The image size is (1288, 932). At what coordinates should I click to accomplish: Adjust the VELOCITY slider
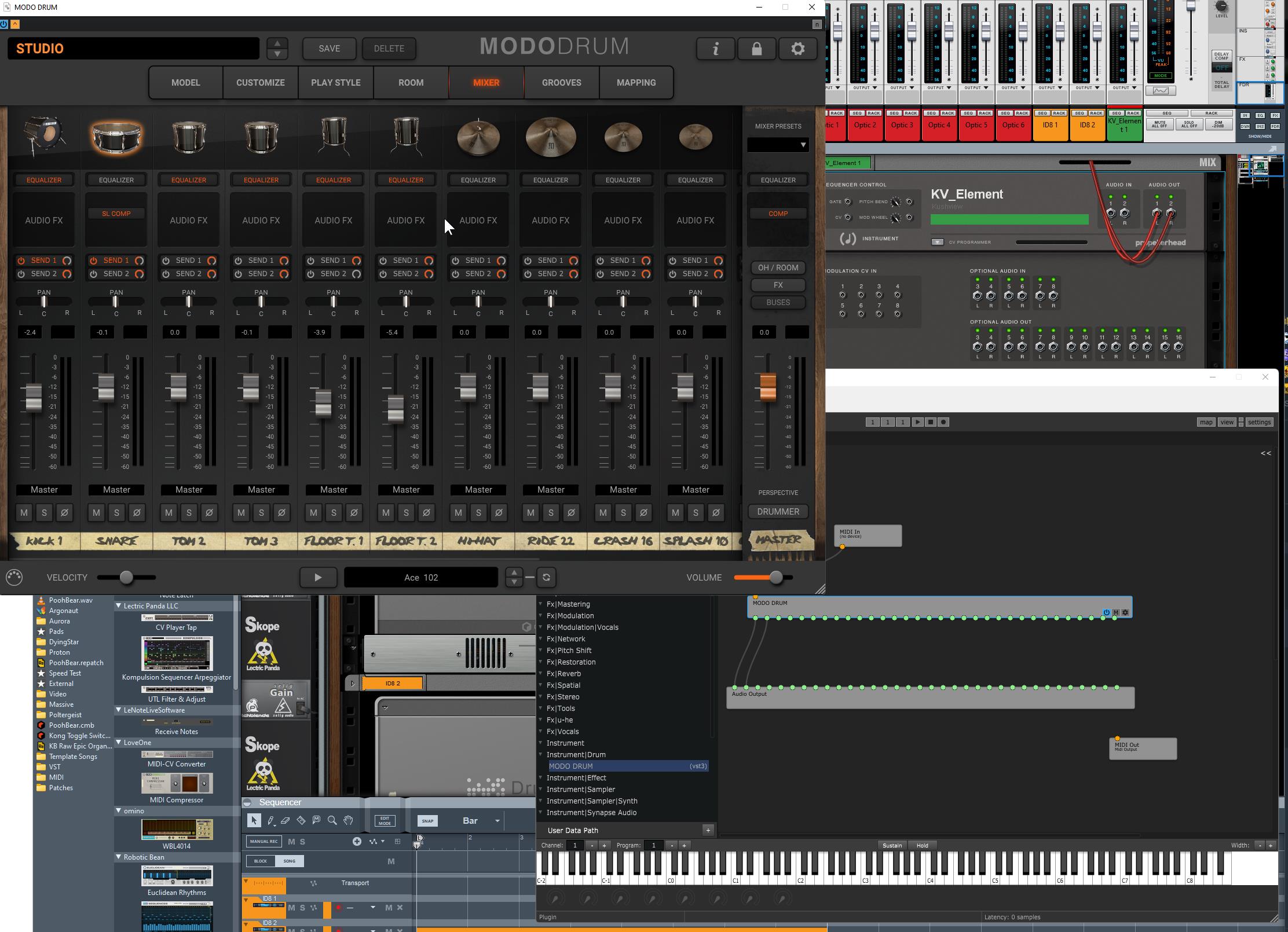[126, 577]
